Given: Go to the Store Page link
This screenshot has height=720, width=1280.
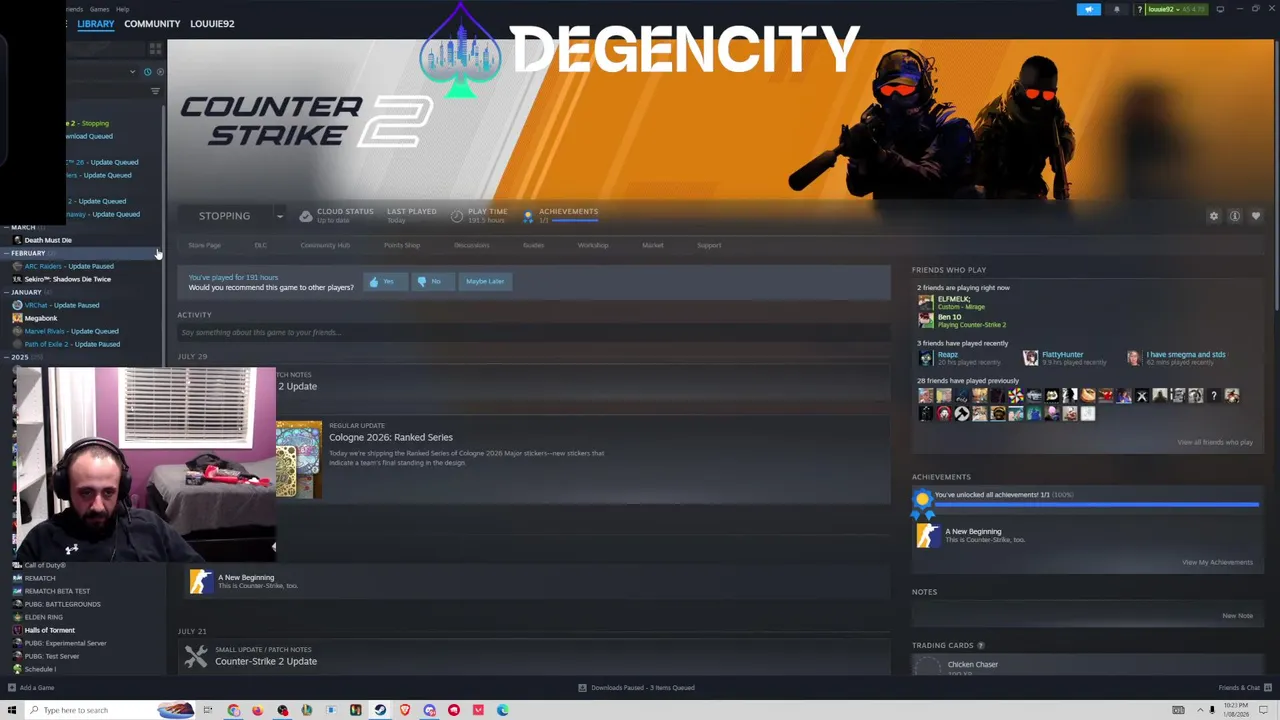Looking at the screenshot, I should pyautogui.click(x=204, y=245).
